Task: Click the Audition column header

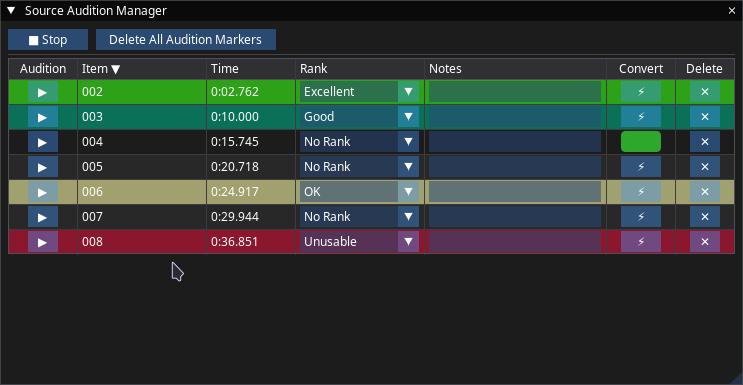Action: tap(43, 69)
